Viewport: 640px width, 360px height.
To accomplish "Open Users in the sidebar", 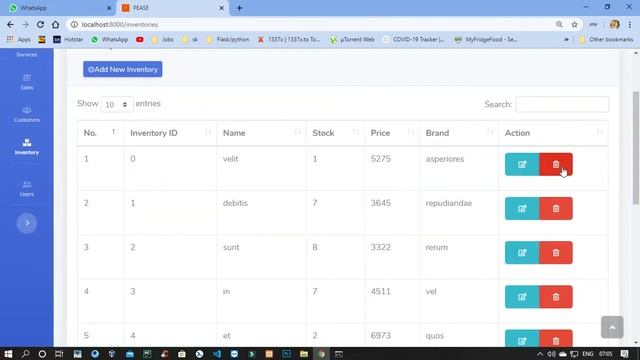I will (x=27, y=189).
